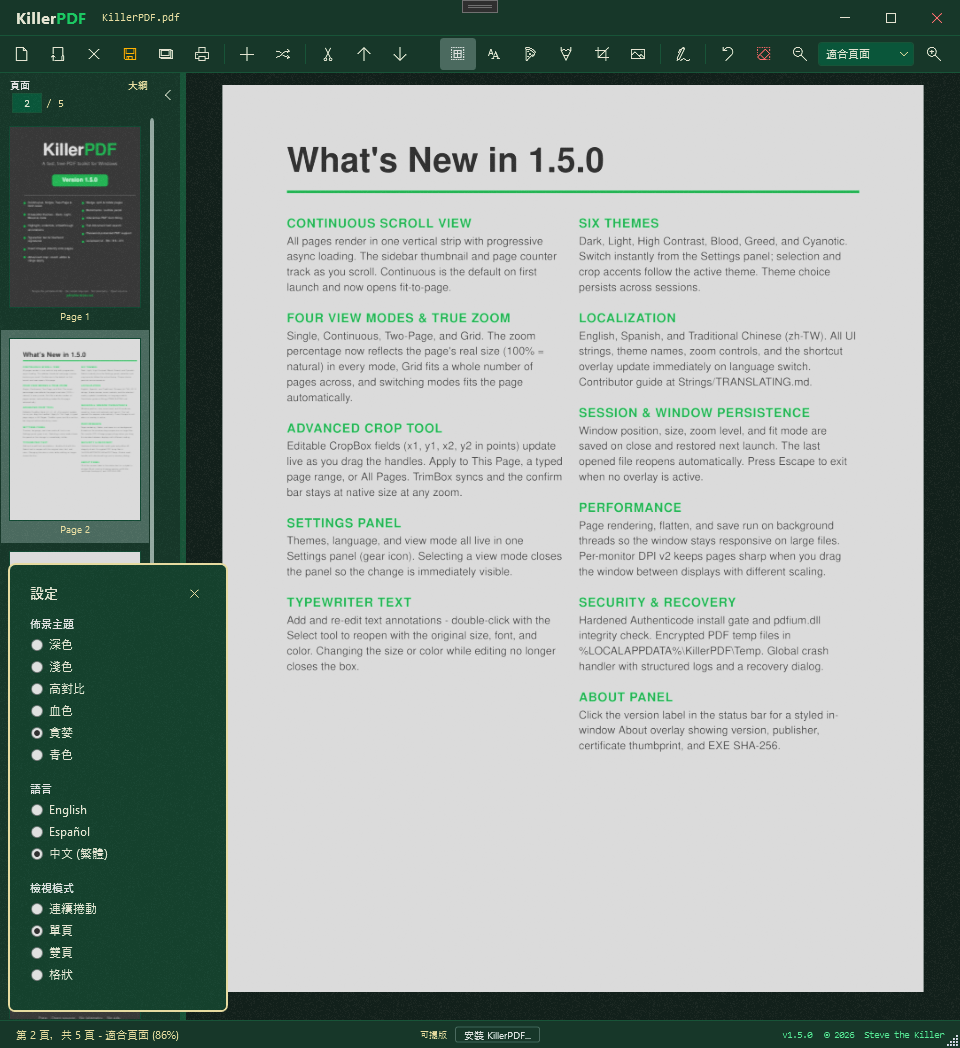This screenshot has width=960, height=1048.
Task: Click the Insert image icon
Action: pyautogui.click(x=638, y=54)
